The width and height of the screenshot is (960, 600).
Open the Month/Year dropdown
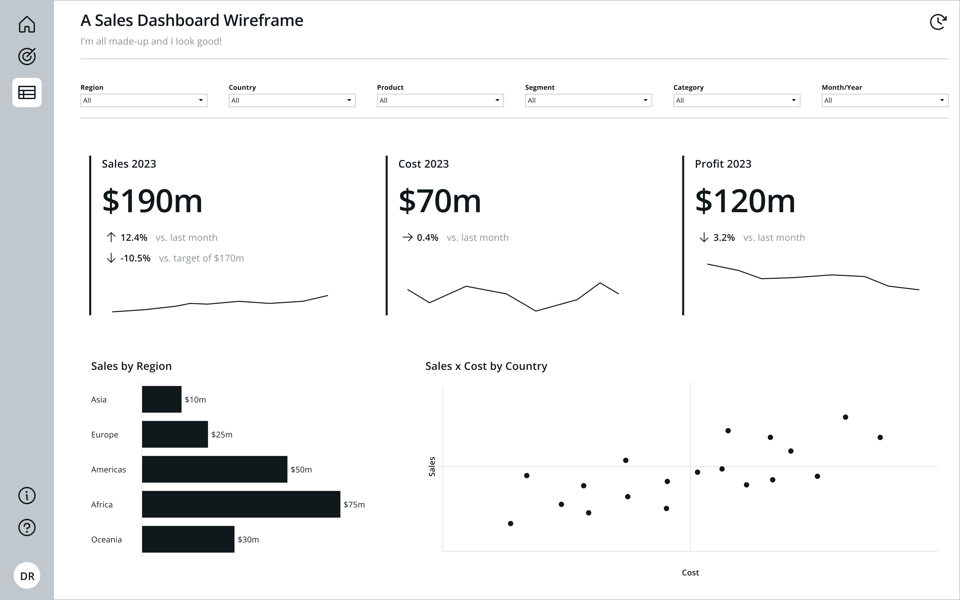tap(884, 100)
